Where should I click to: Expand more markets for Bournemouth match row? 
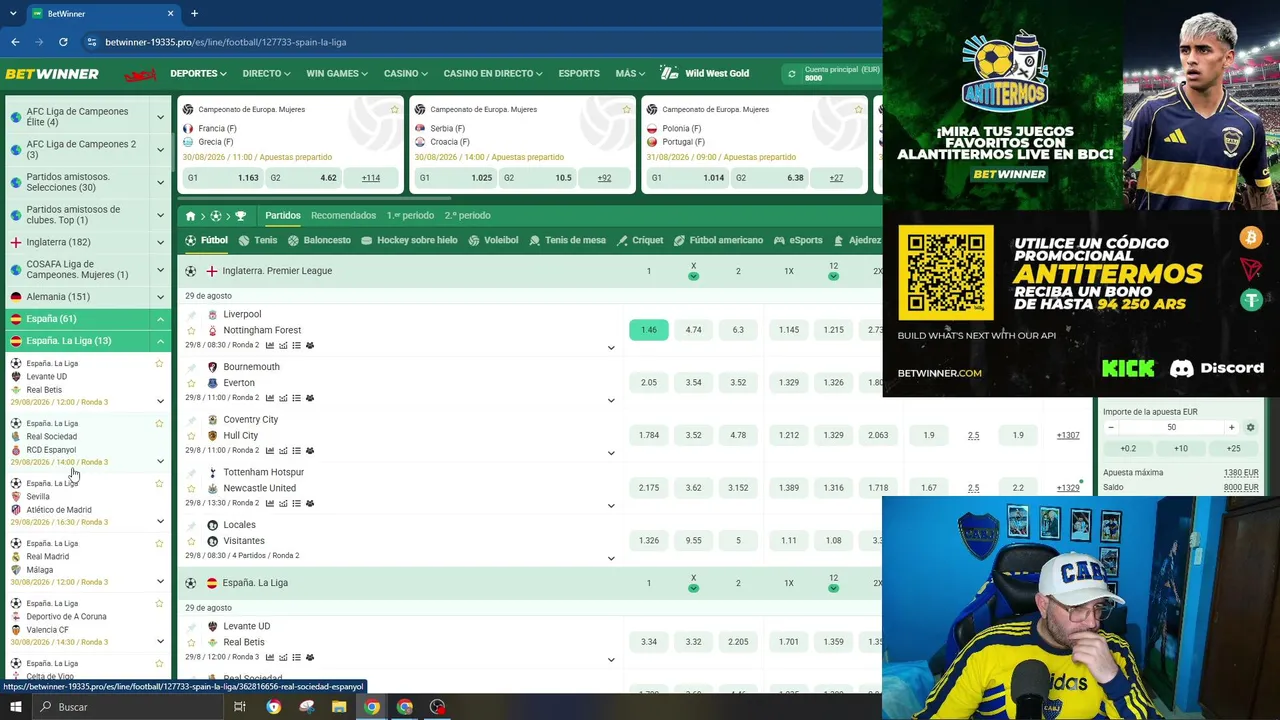click(x=611, y=400)
